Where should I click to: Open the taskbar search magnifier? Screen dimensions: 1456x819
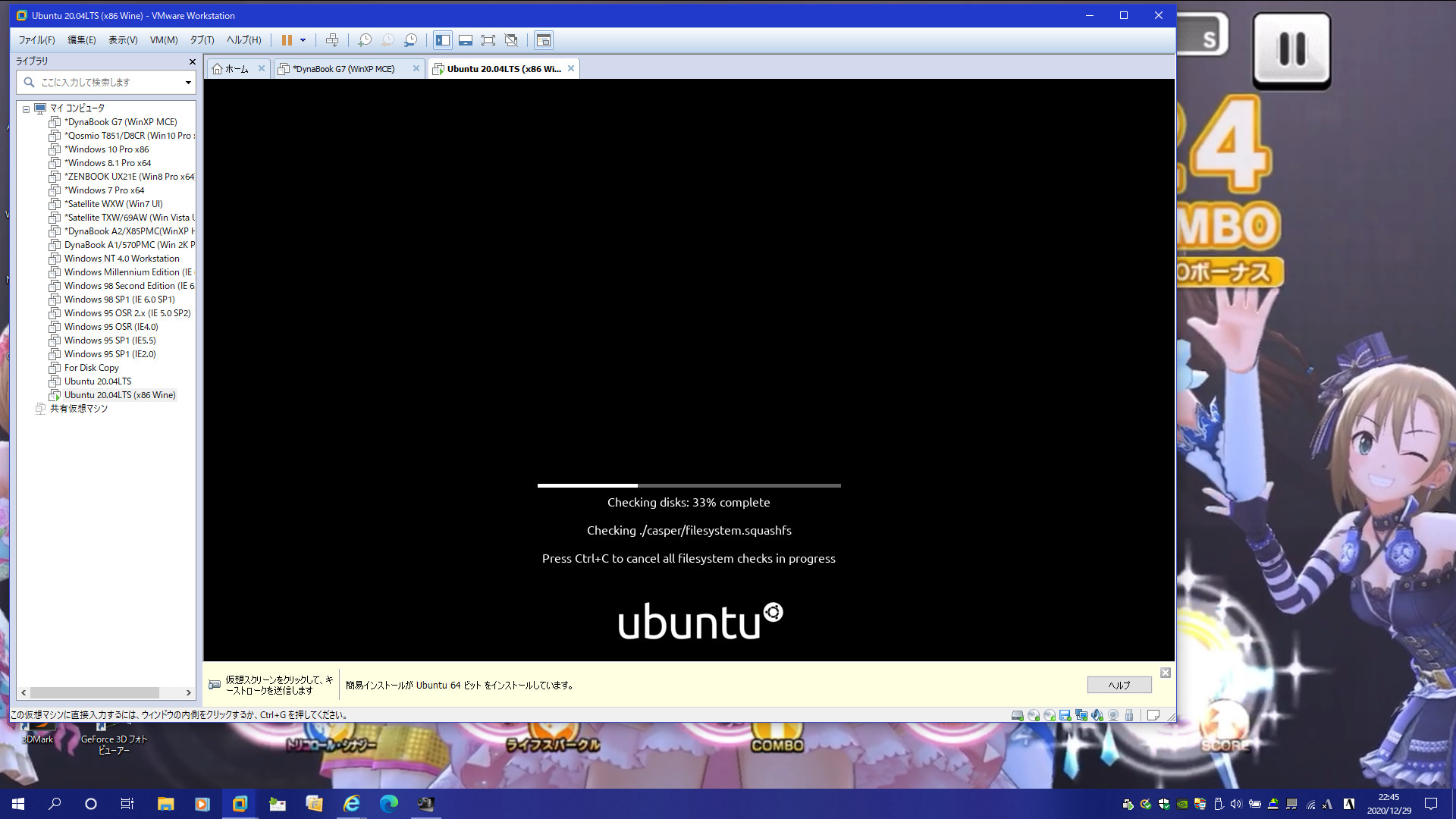(x=55, y=804)
